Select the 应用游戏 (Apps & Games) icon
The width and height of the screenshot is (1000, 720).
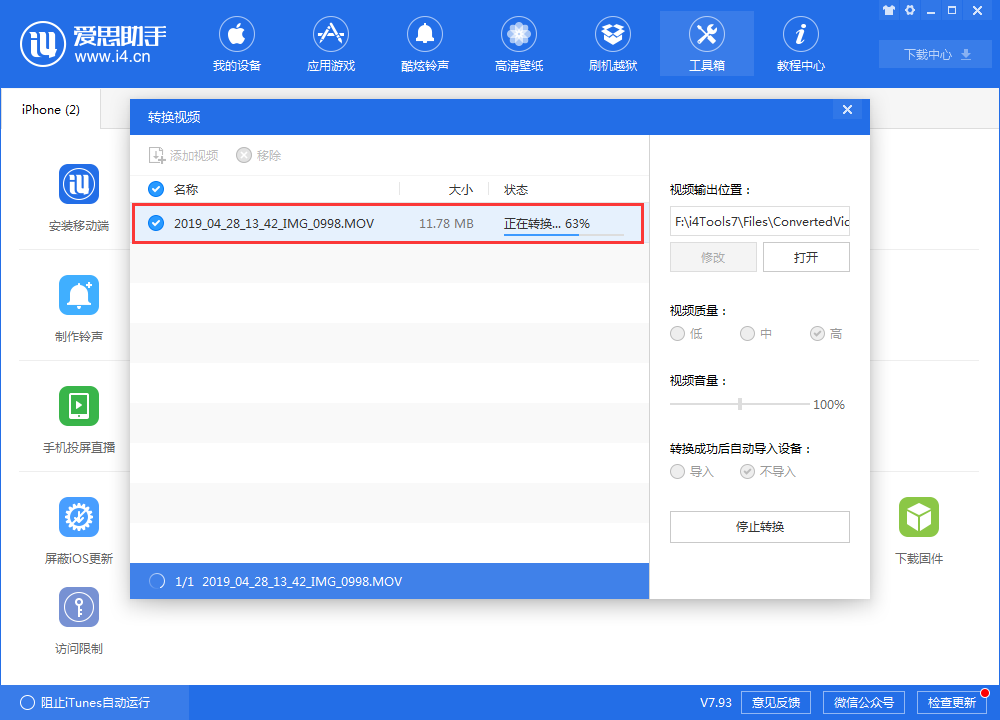[330, 44]
